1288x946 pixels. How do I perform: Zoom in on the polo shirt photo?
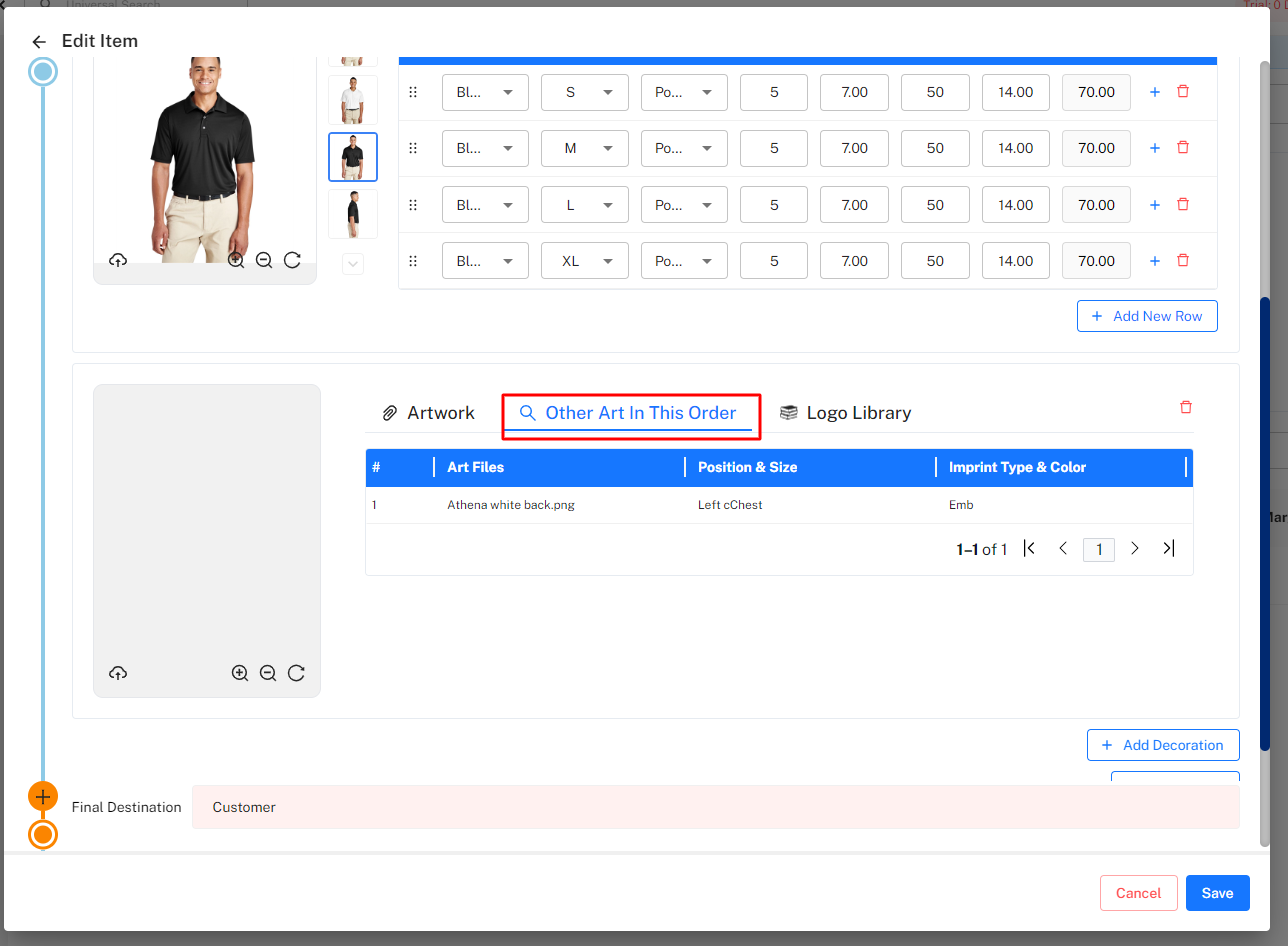pyautogui.click(x=236, y=260)
